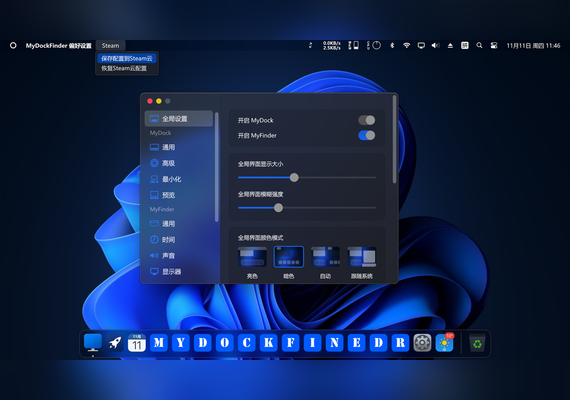Click the 全局界面显示大小 slider track
This screenshot has width=570, height=400.
coord(307,177)
